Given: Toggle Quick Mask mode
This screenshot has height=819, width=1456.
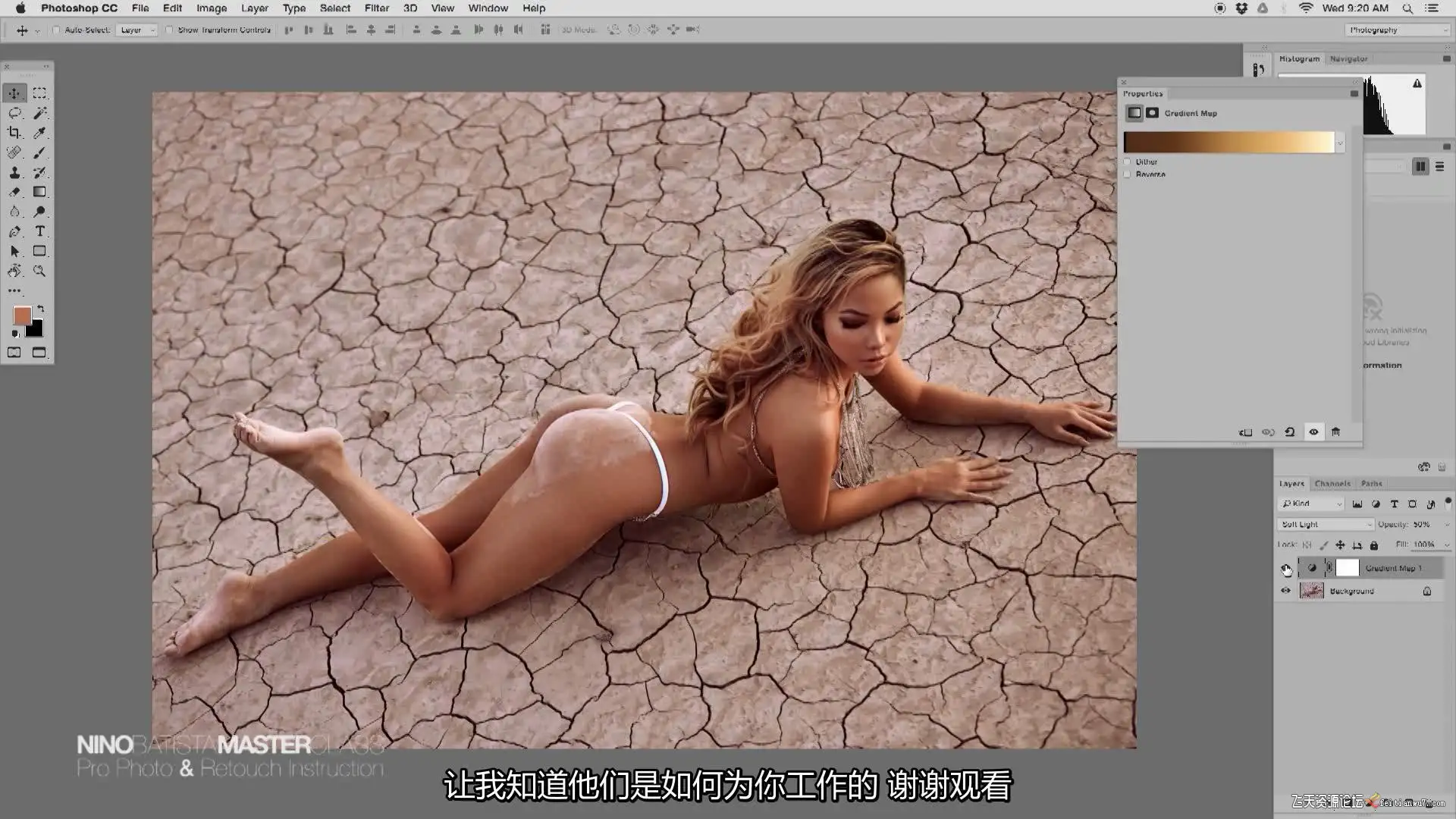Looking at the screenshot, I should pos(14,353).
